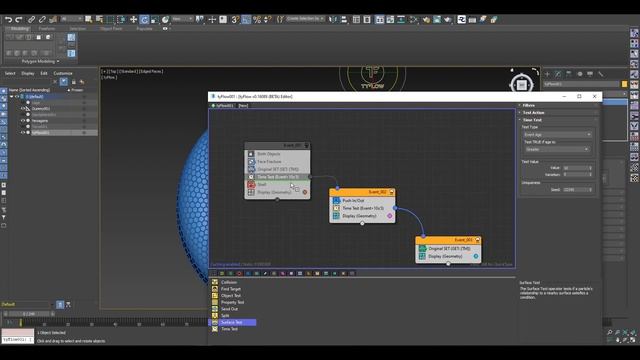Click the yellow object color swatch
Viewport: 640px width, 360px height.
click(x=624, y=84)
